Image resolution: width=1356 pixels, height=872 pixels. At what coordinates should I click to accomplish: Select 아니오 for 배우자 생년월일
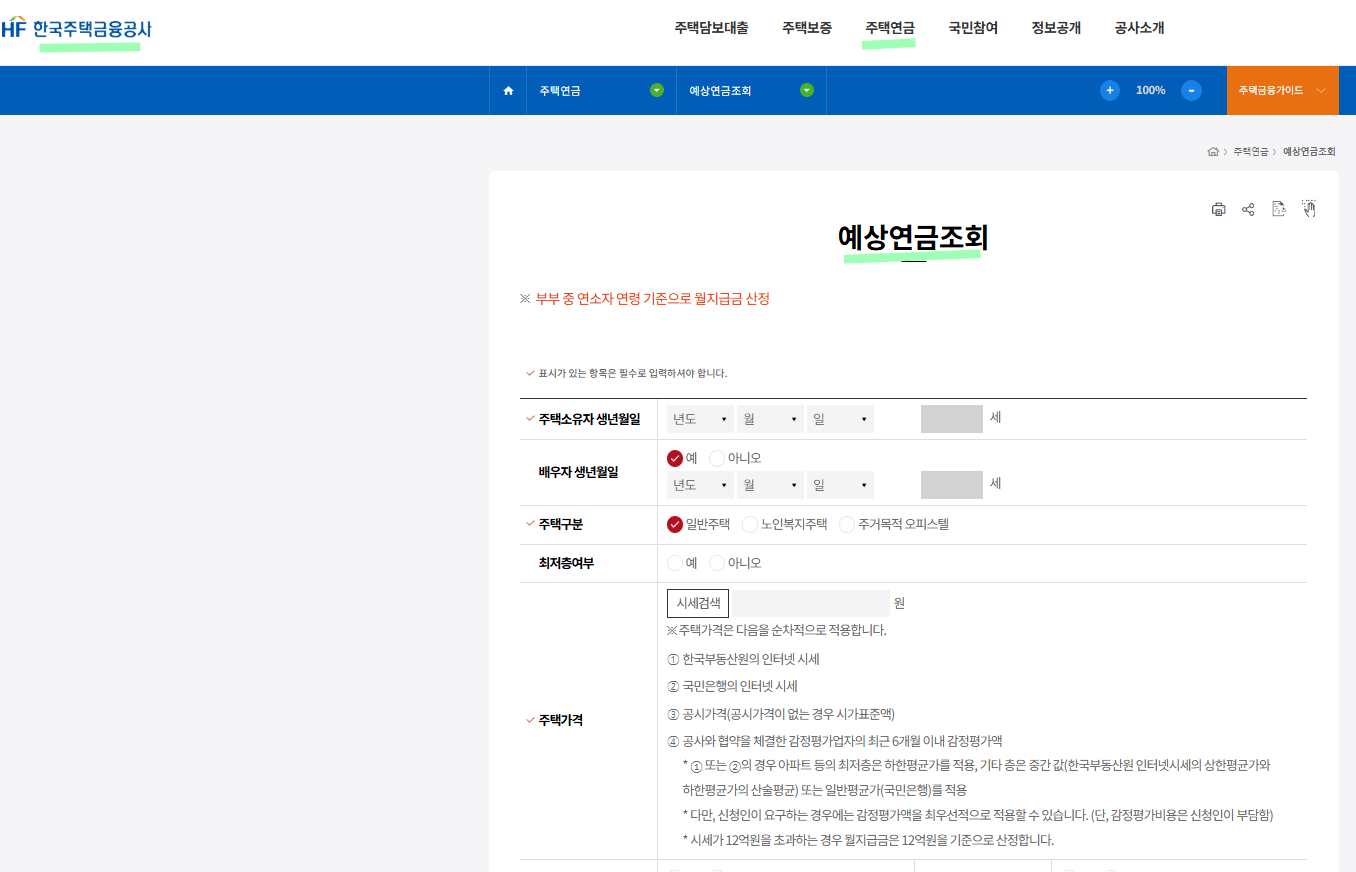click(x=716, y=458)
